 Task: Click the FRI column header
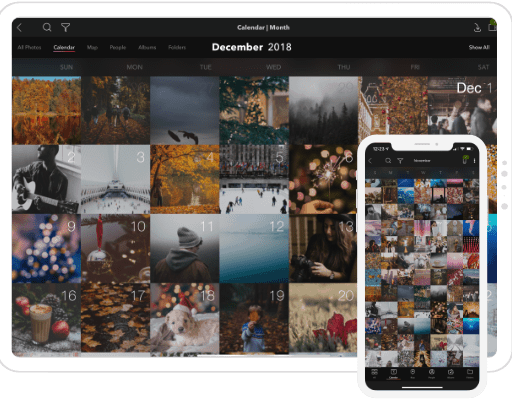415,67
